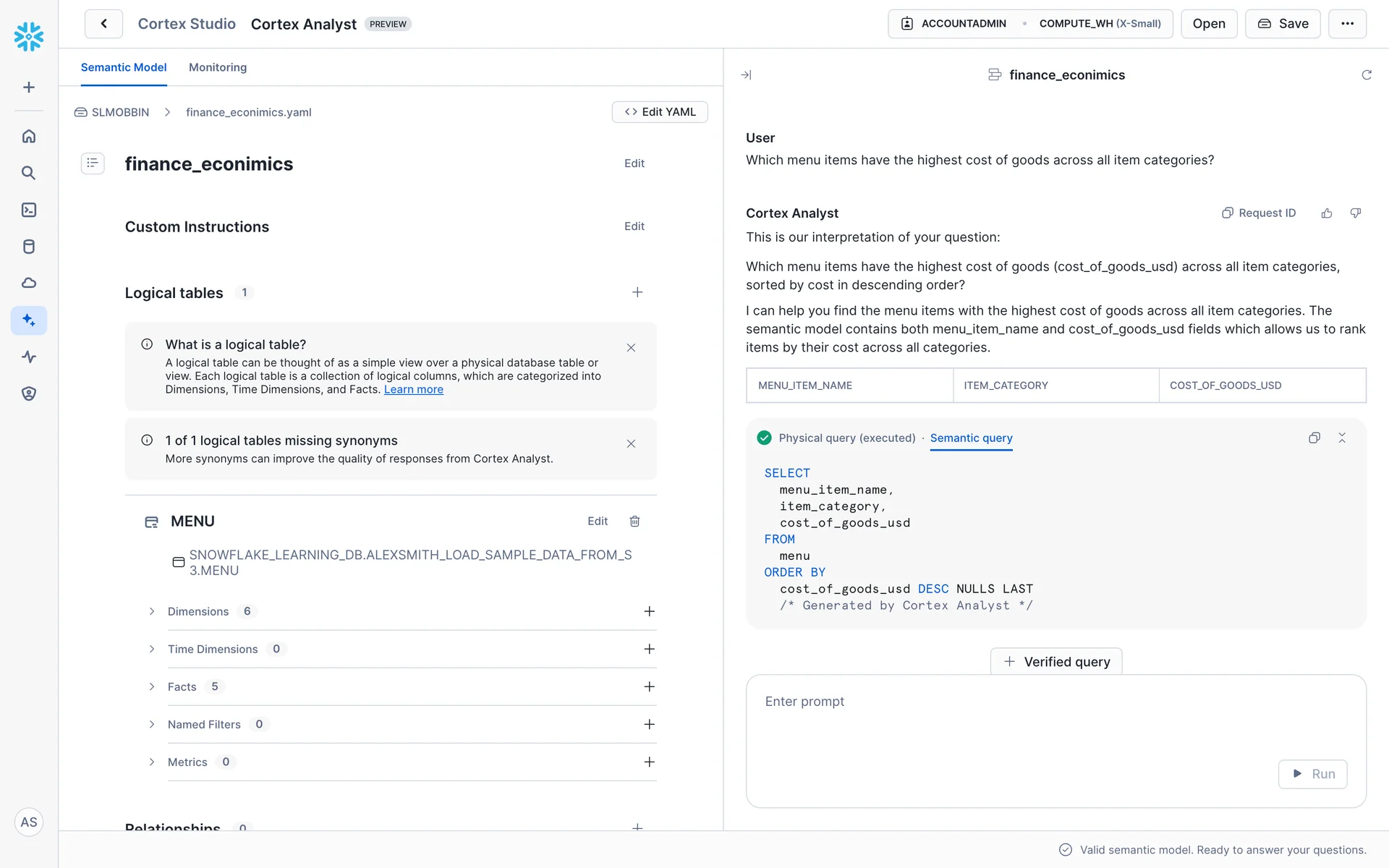Expand the Dimensions section
This screenshot has width=1389, height=868.
(x=152, y=612)
